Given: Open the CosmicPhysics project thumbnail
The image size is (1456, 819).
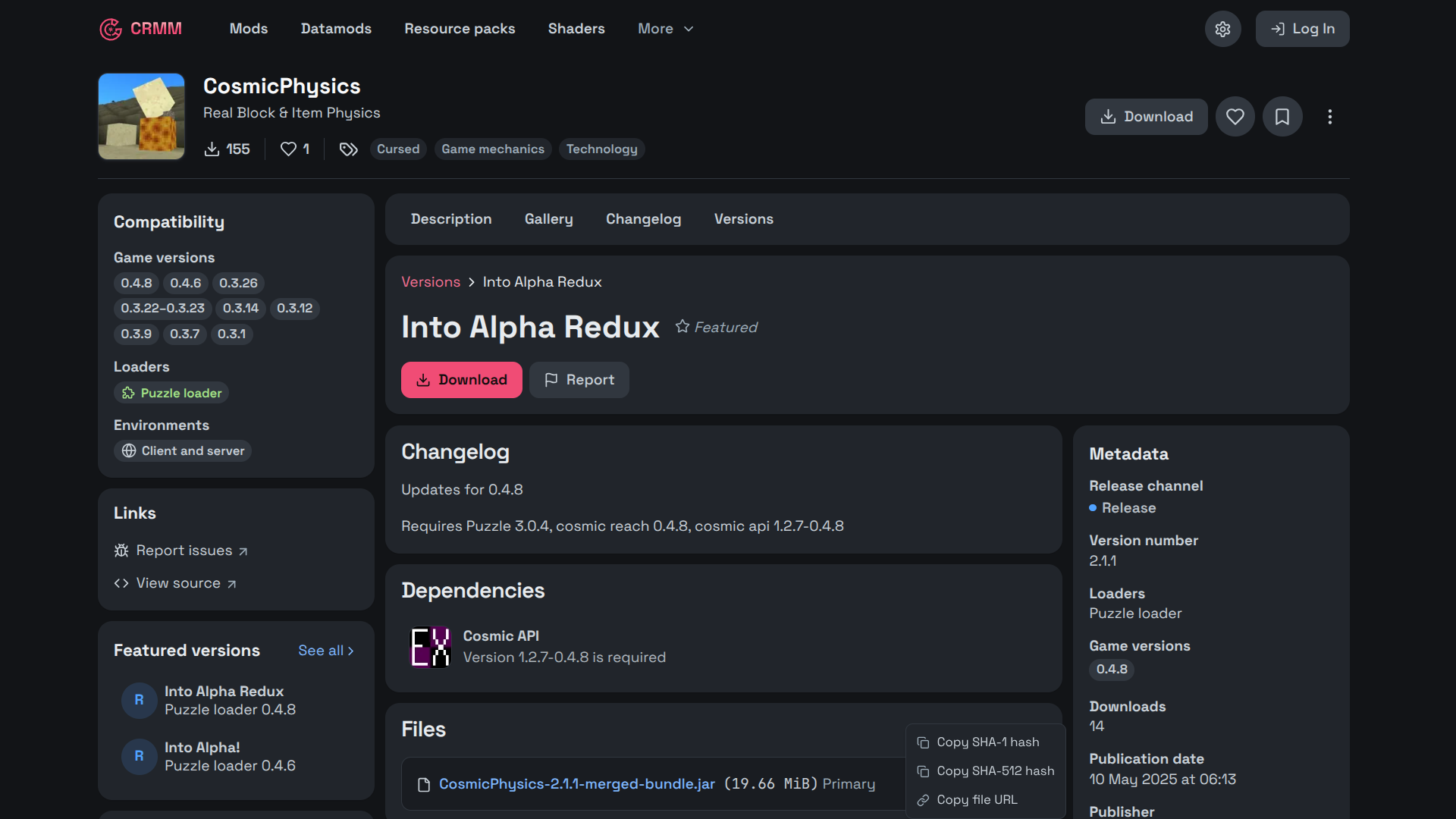Looking at the screenshot, I should click(141, 116).
